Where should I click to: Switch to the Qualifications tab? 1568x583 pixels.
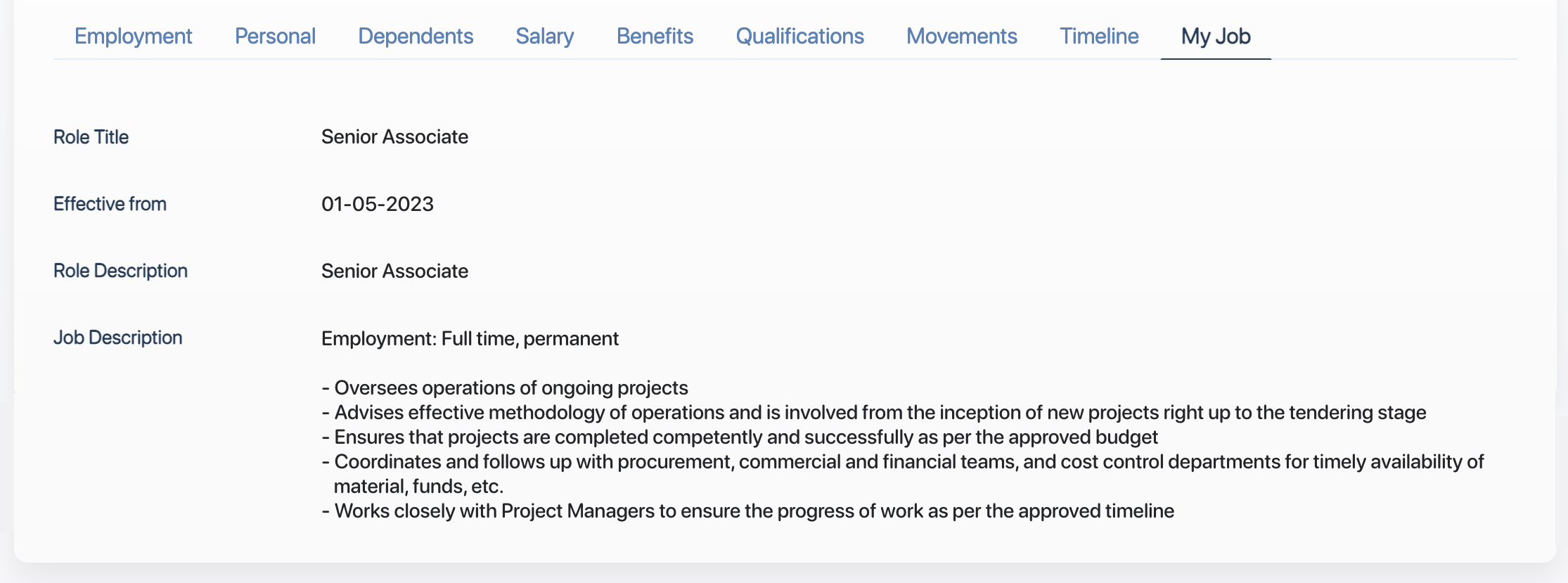click(799, 36)
